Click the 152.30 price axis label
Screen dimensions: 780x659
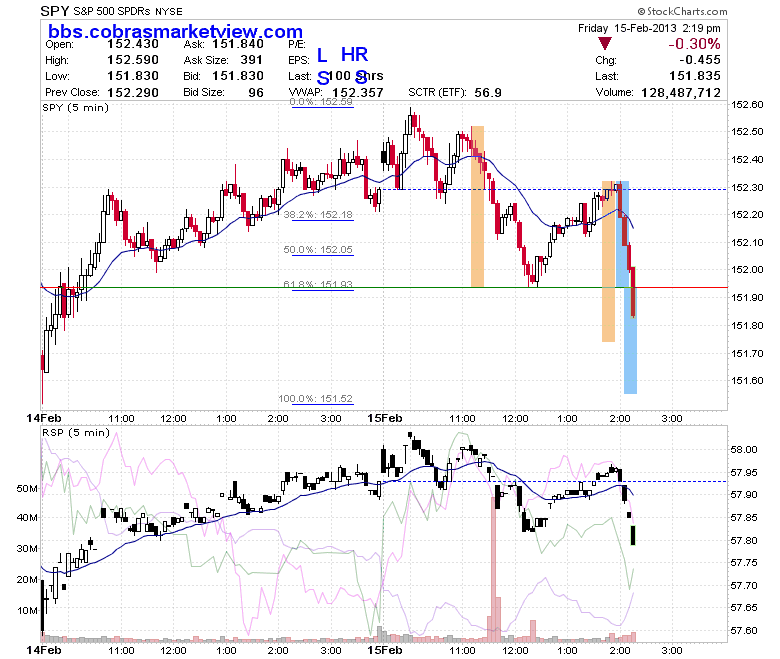click(x=747, y=188)
